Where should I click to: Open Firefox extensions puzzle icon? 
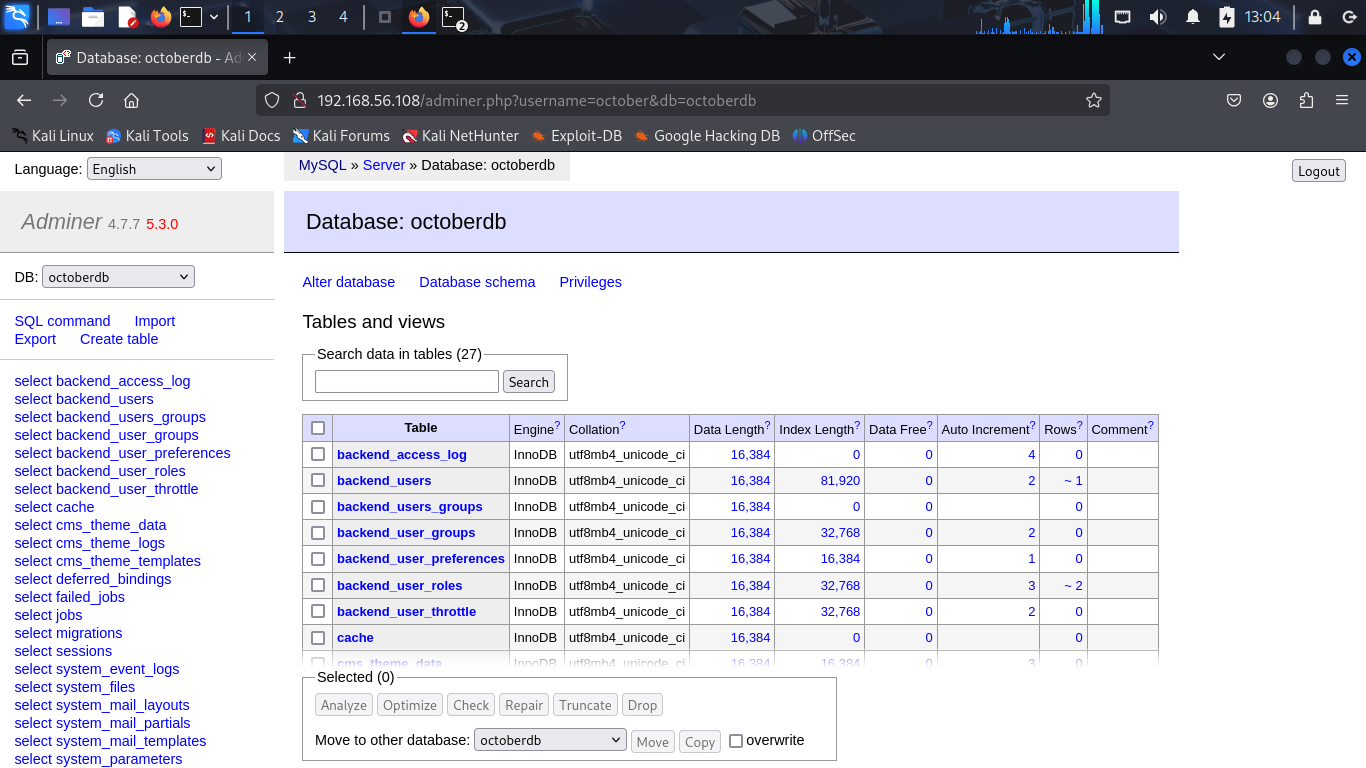1306,100
